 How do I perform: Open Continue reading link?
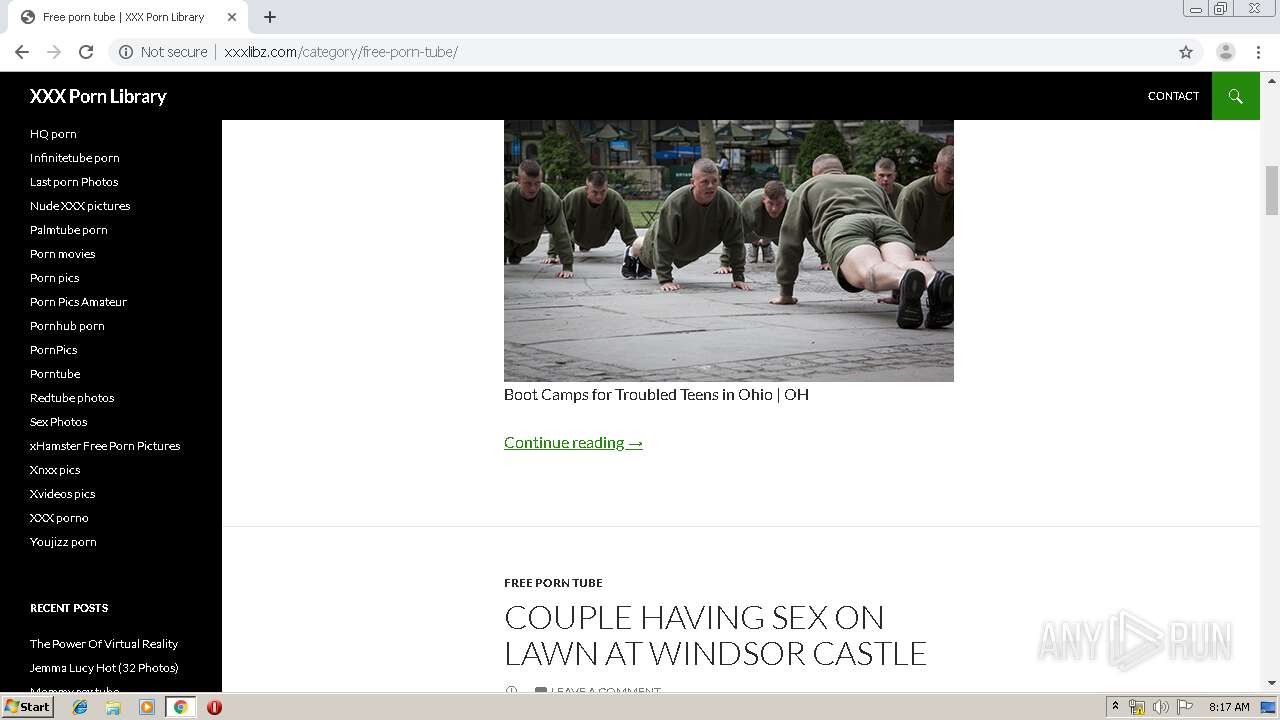pos(573,442)
